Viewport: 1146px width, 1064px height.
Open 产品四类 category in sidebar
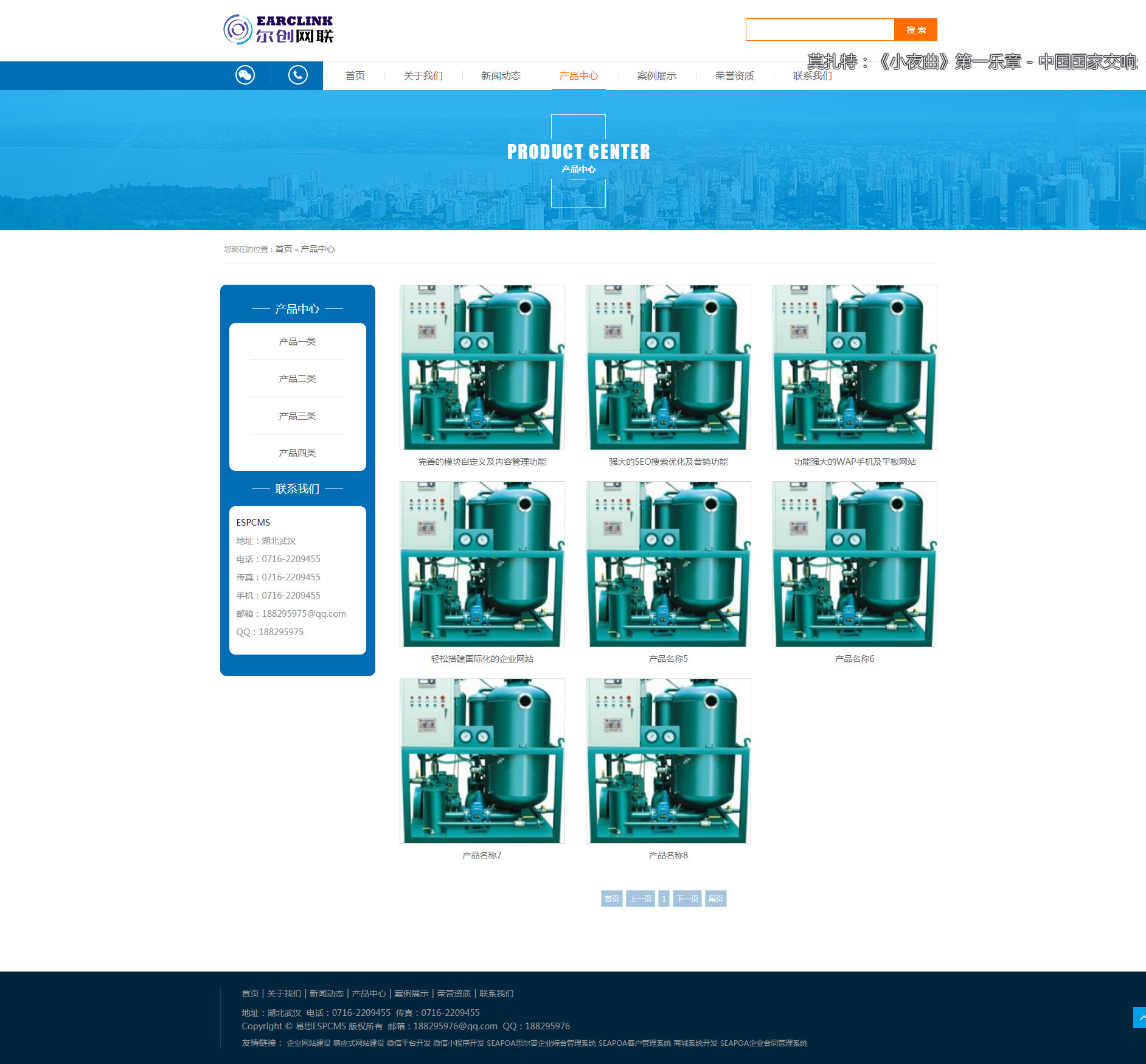pyautogui.click(x=297, y=453)
